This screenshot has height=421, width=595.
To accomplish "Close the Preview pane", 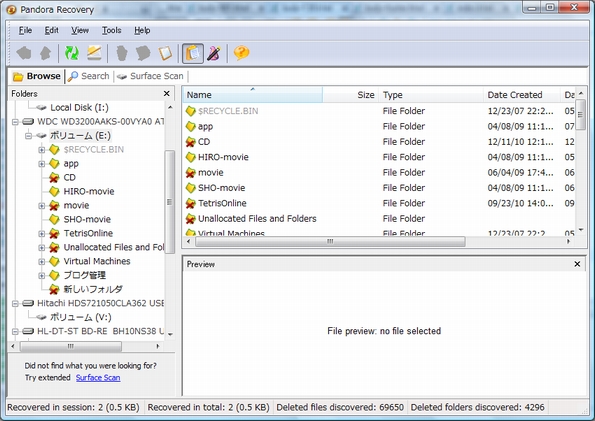I will pyautogui.click(x=577, y=264).
